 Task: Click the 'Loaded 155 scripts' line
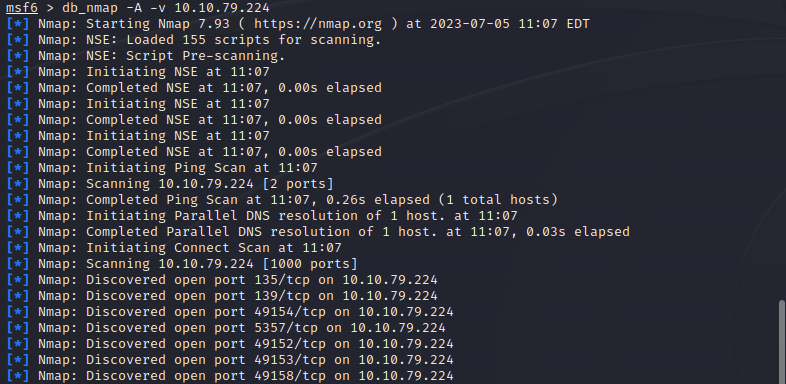(194, 40)
